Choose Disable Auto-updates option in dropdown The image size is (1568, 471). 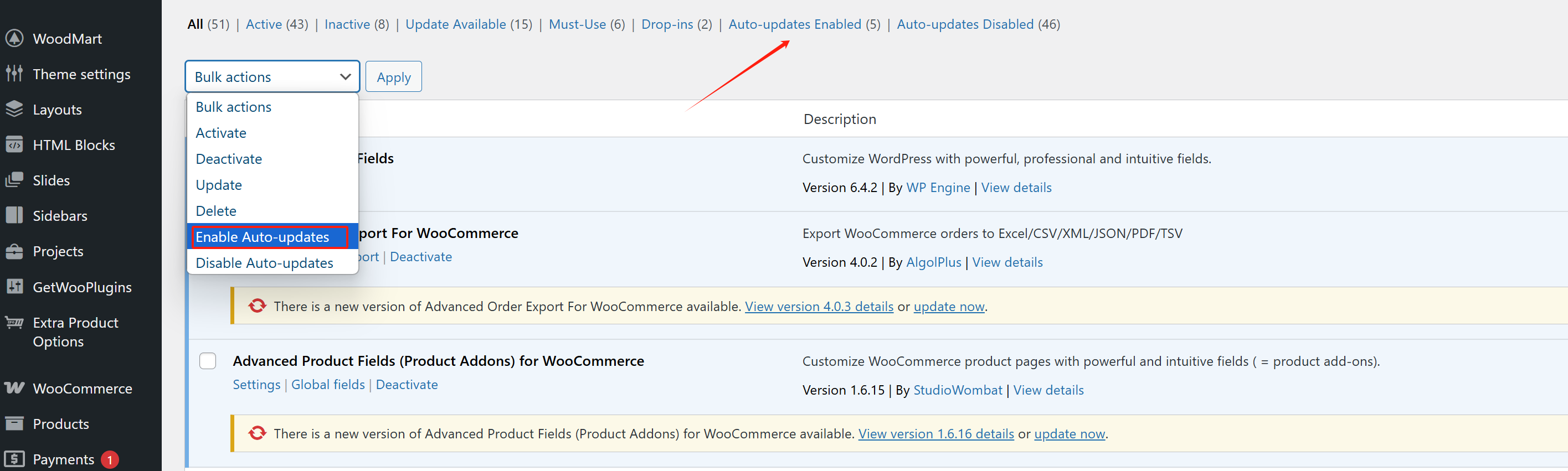point(264,263)
